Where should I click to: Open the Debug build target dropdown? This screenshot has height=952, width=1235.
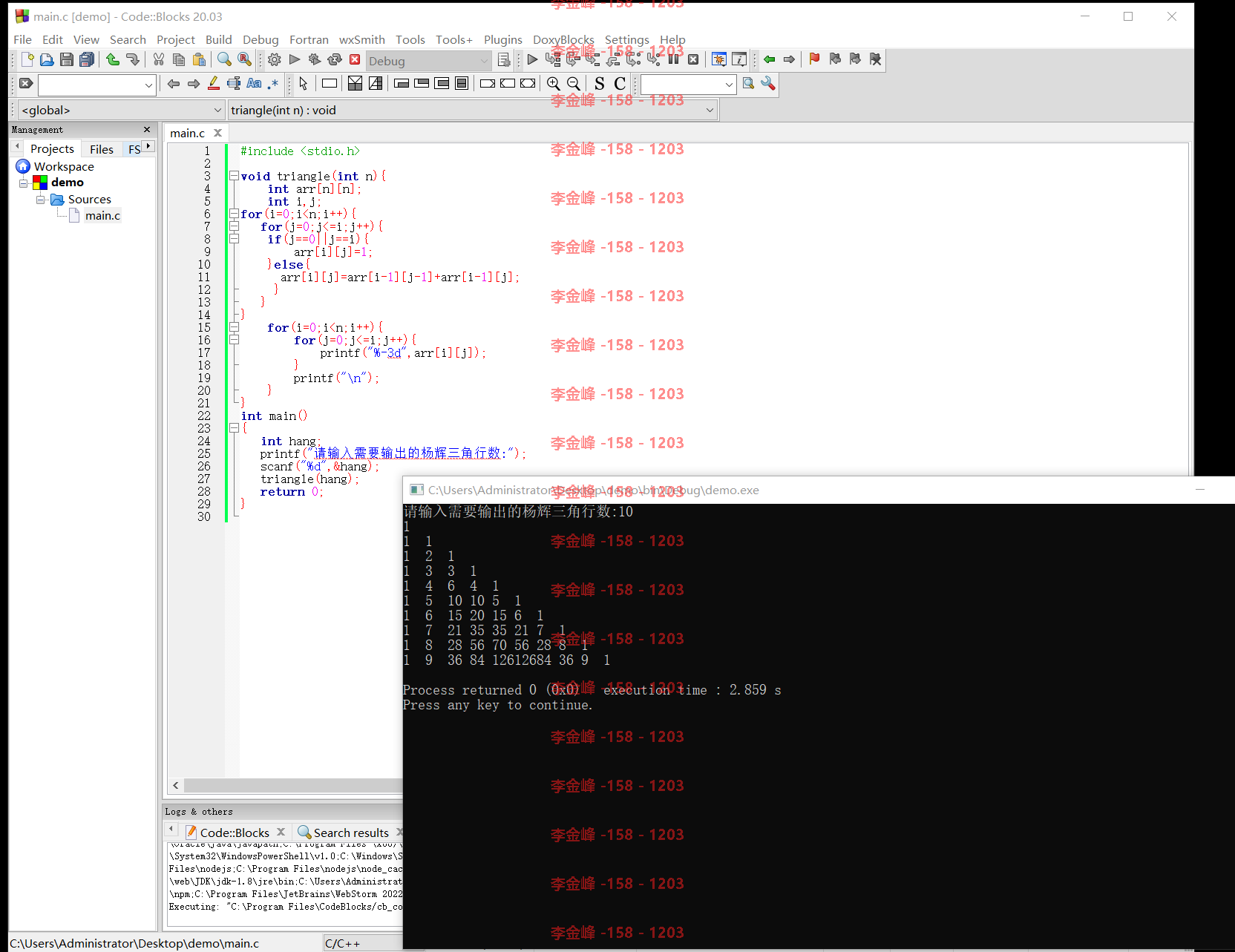(428, 61)
